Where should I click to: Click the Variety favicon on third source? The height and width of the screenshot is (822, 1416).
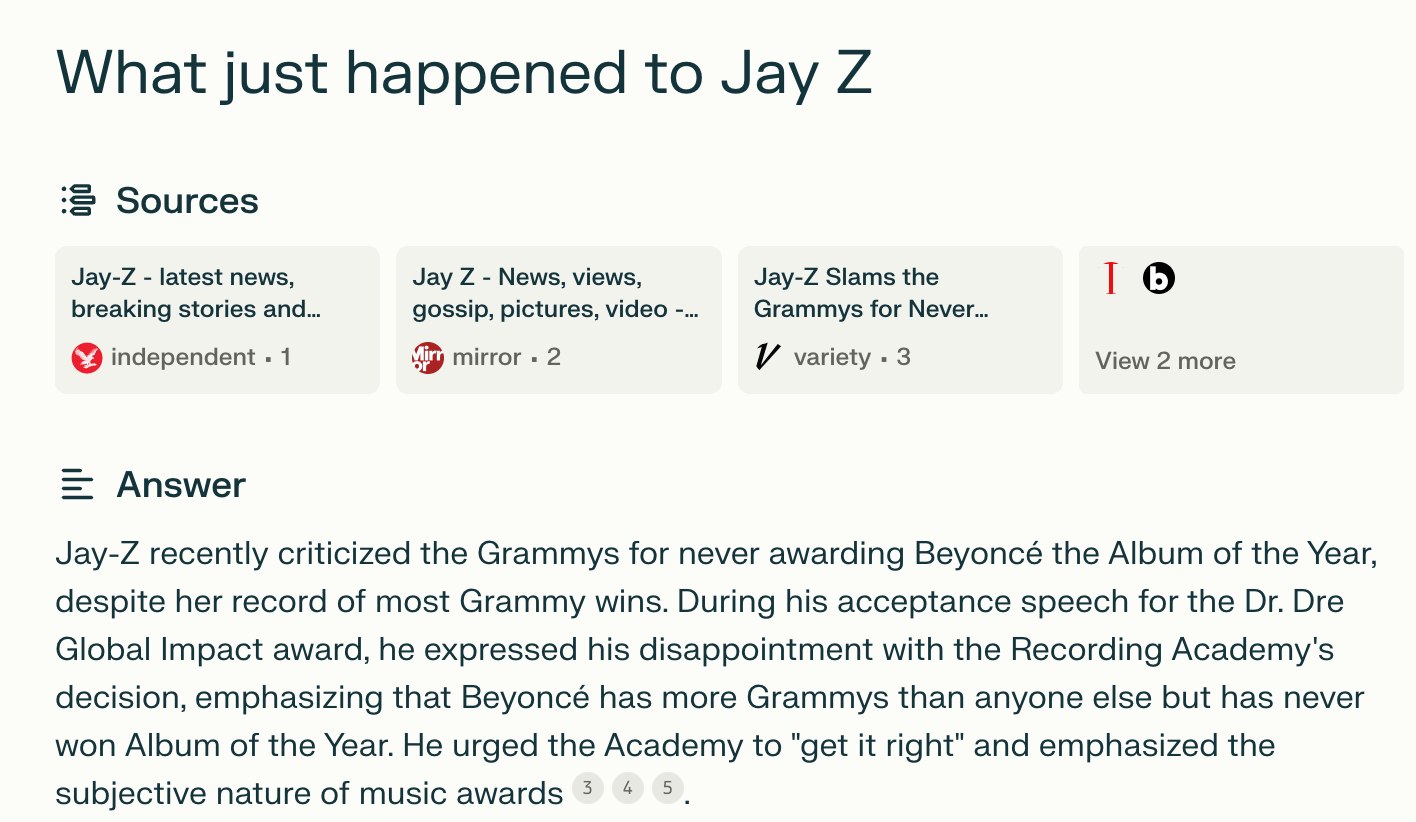pyautogui.click(x=766, y=356)
